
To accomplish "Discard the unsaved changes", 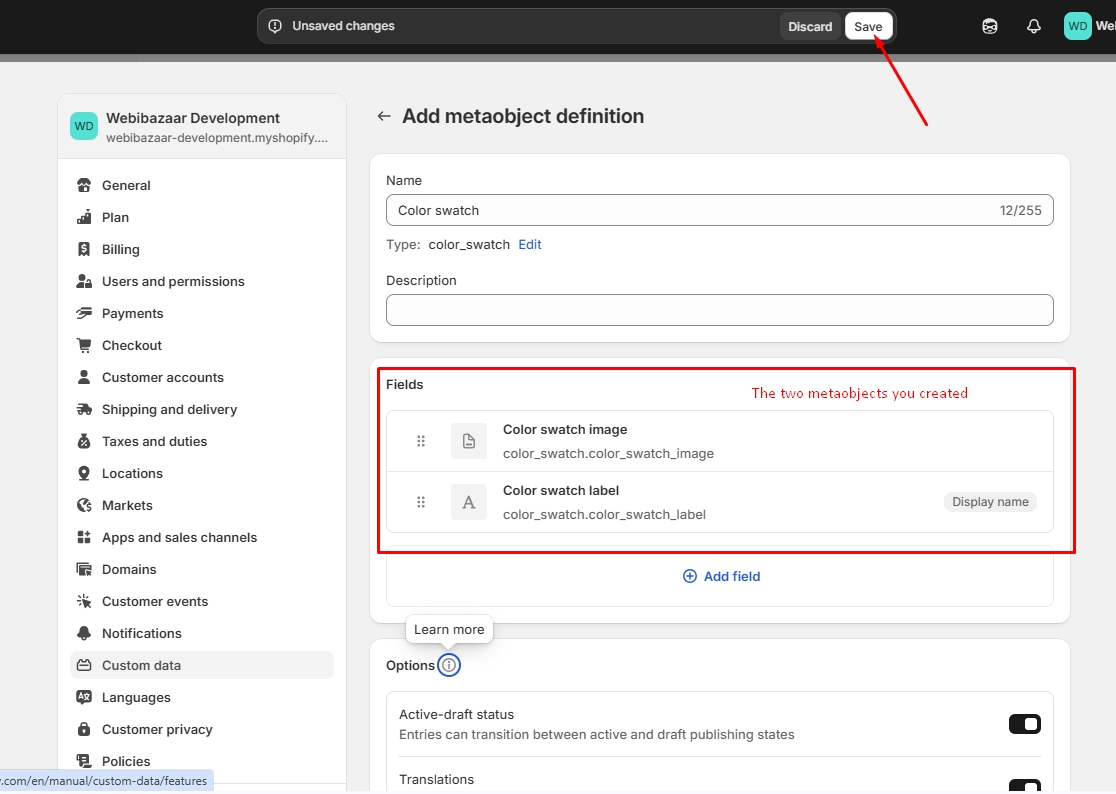I will [810, 27].
